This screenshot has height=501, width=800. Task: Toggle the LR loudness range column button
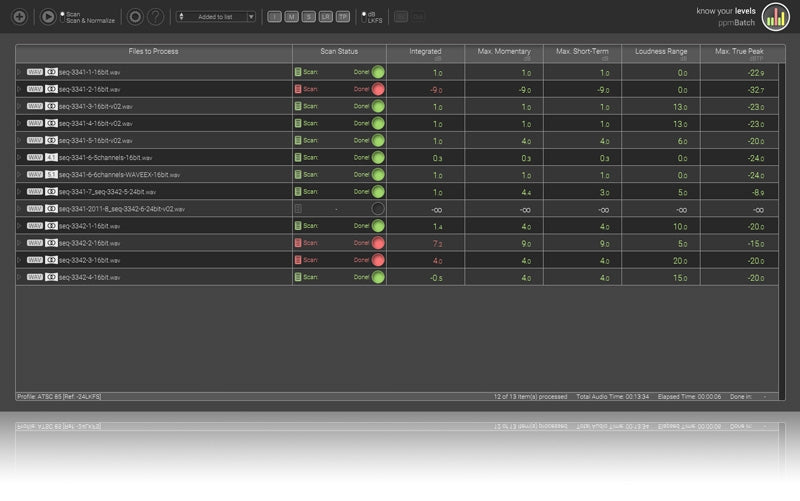coord(326,17)
